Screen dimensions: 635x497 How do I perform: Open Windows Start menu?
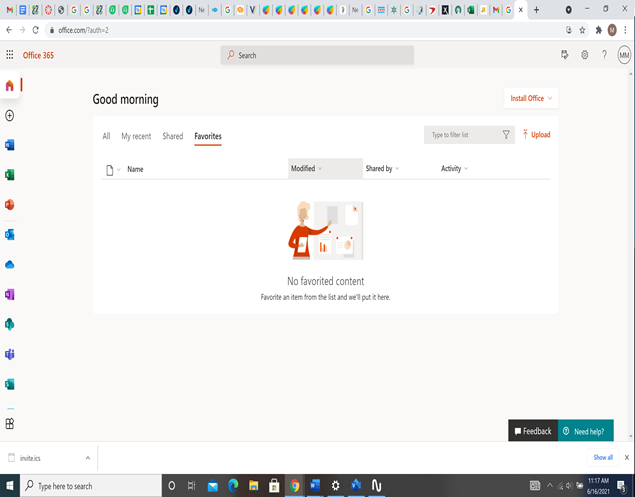10,485
